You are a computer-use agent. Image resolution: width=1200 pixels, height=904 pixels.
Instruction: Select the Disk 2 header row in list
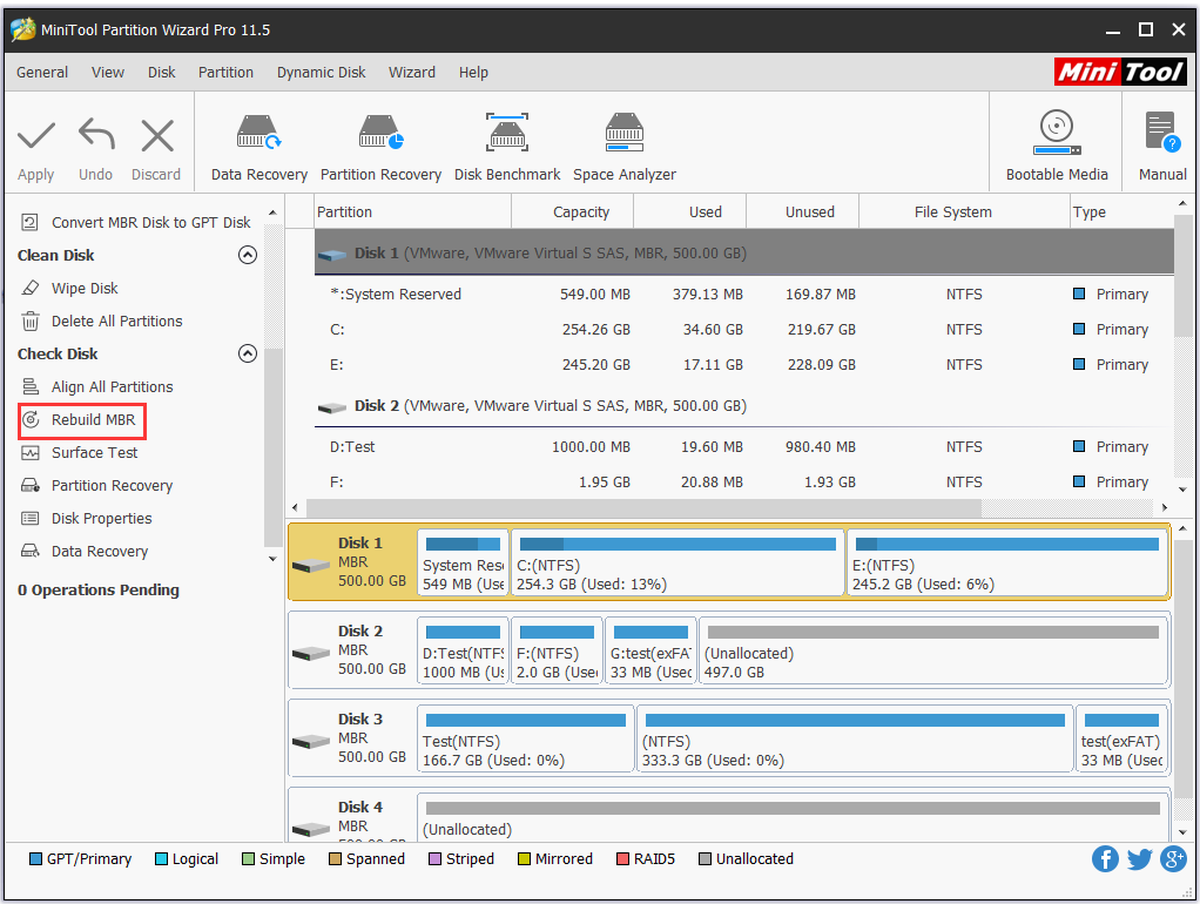pos(744,406)
